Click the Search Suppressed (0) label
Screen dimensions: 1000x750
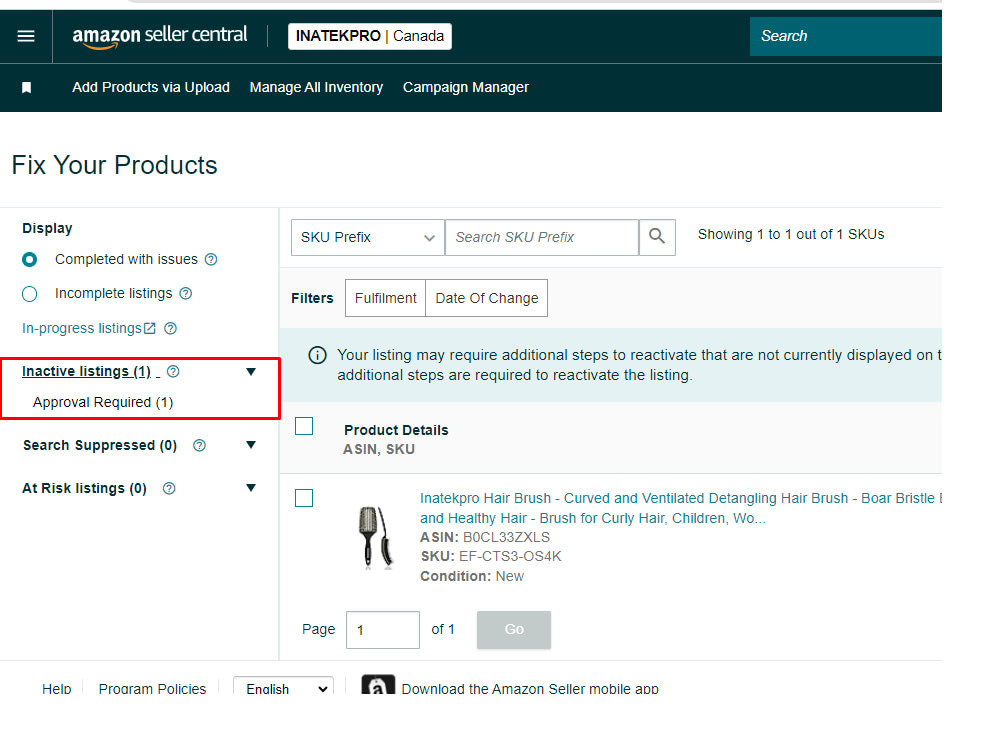click(x=100, y=445)
